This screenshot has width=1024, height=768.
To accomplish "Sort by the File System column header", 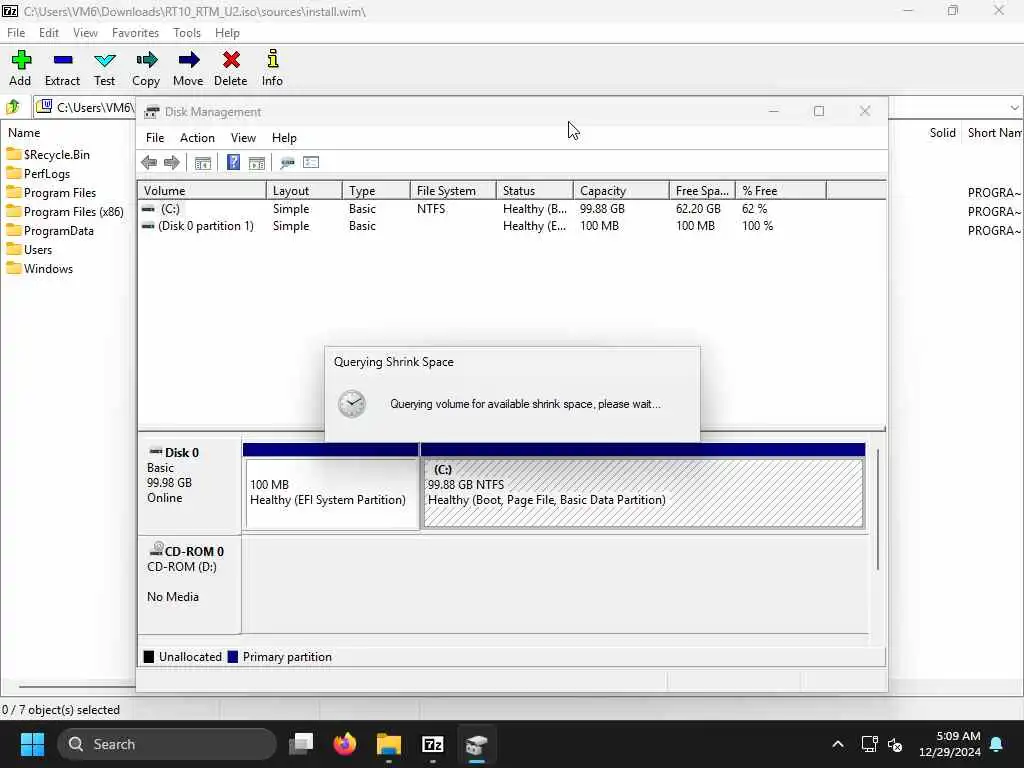I will coord(453,191).
